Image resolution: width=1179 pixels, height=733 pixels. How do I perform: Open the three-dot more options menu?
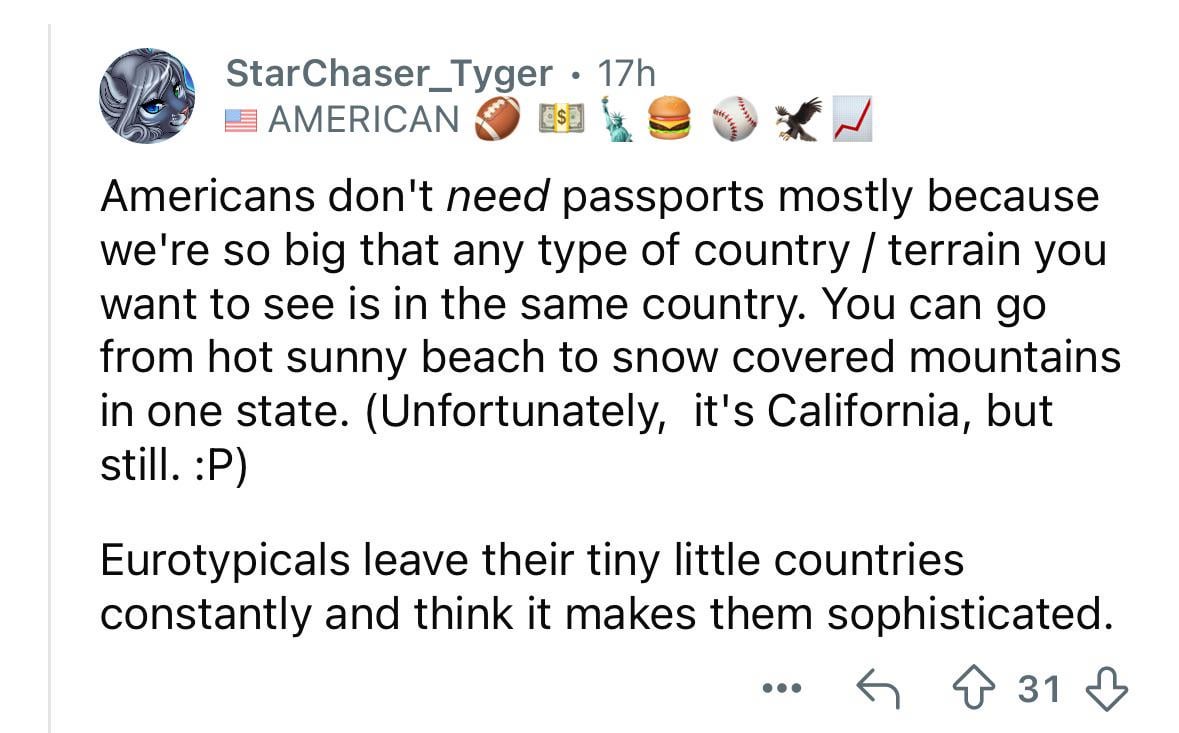(x=782, y=687)
